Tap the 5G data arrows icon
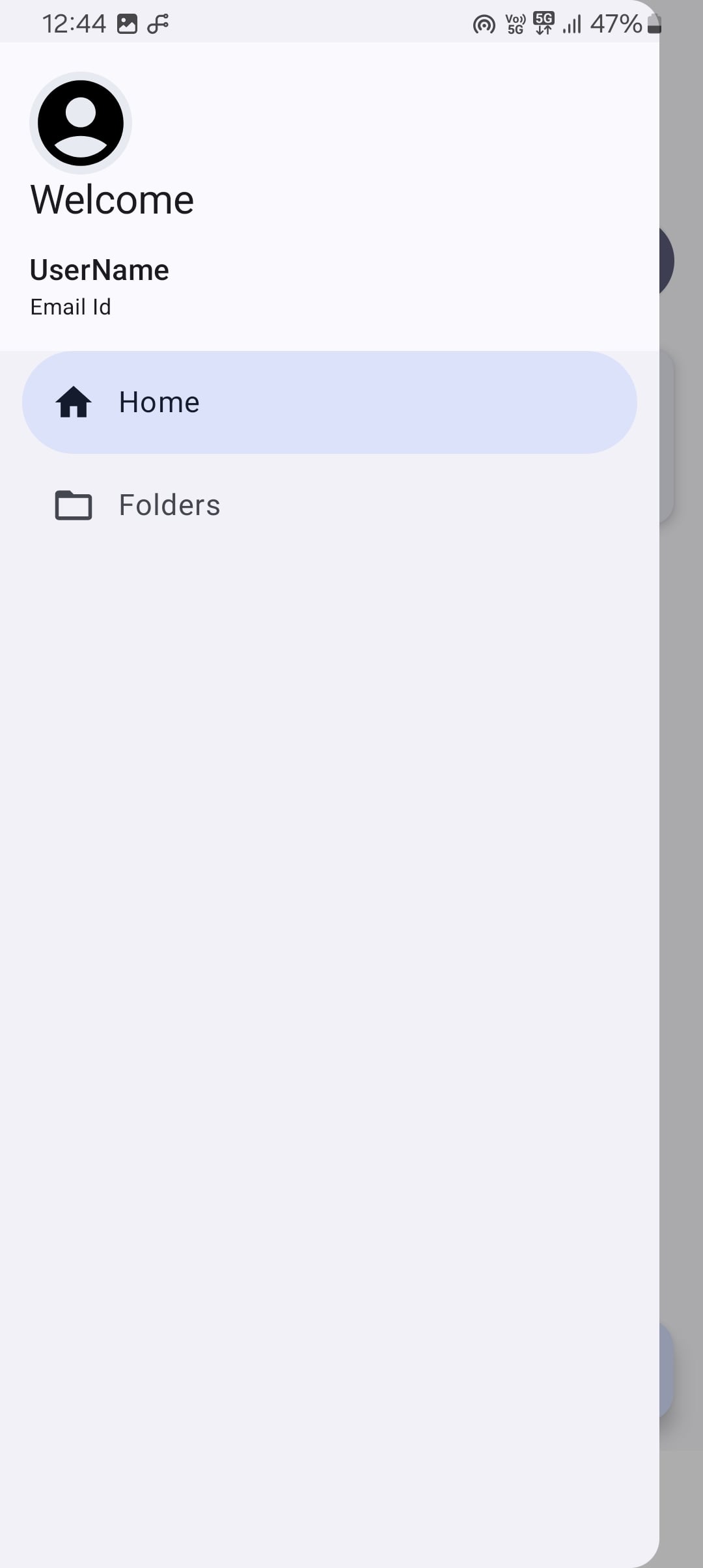 coord(544,23)
